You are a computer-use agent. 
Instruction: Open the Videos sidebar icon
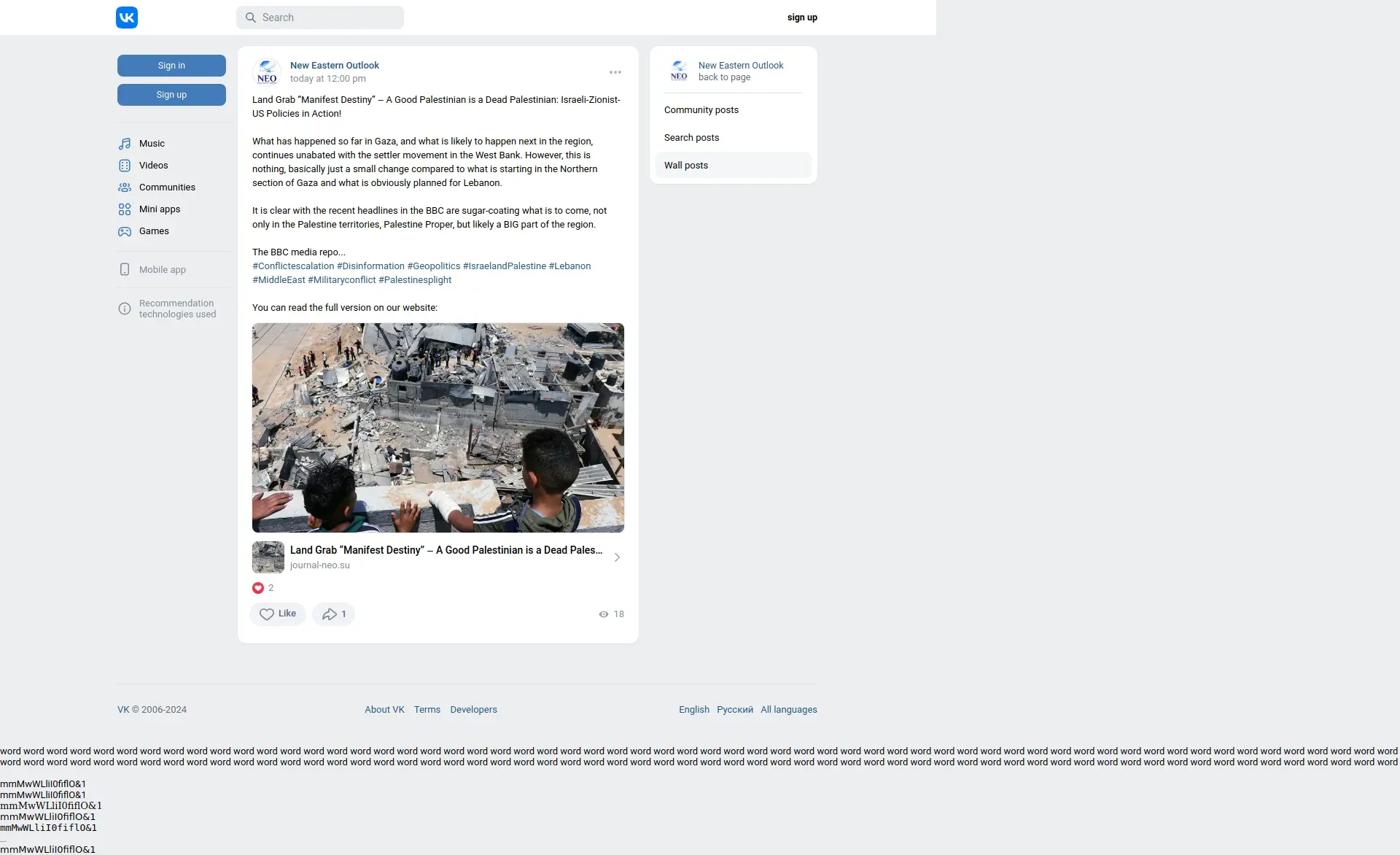tap(125, 166)
